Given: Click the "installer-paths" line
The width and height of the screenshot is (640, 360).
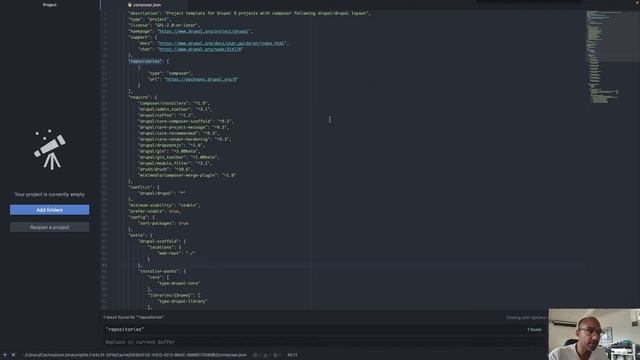Looking at the screenshot, I should (x=162, y=271).
